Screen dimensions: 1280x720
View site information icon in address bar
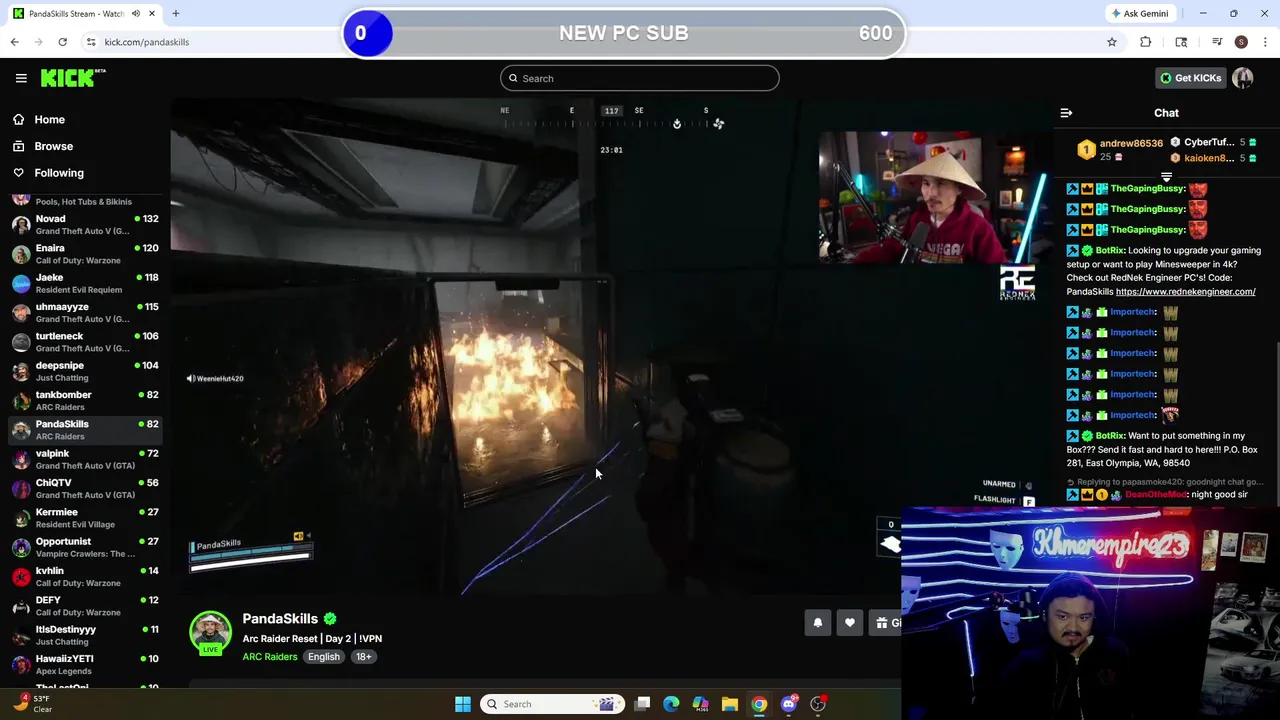click(91, 42)
